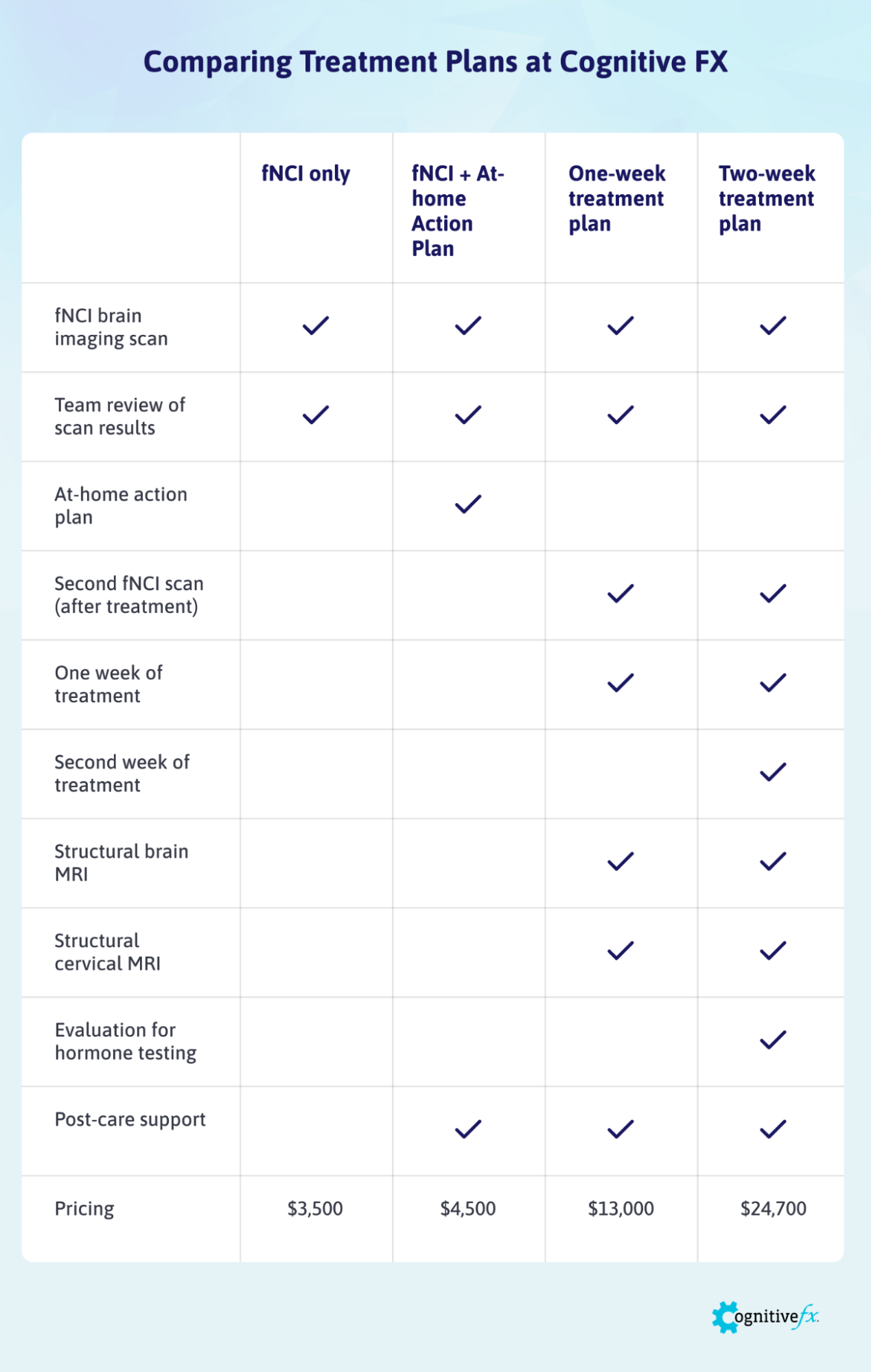Click the Pricing row label
Screen dimensions: 871x1372
pyautogui.click(x=84, y=1209)
